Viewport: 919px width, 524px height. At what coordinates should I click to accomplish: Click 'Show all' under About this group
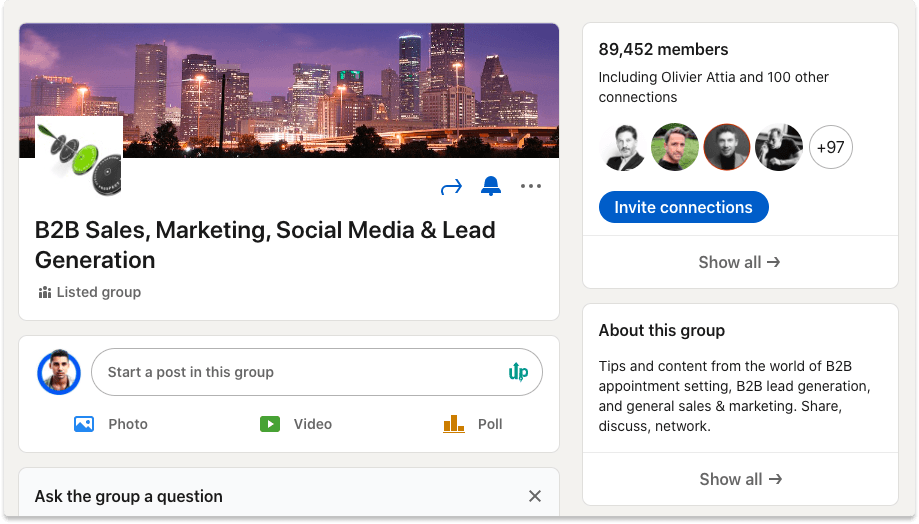(x=739, y=479)
